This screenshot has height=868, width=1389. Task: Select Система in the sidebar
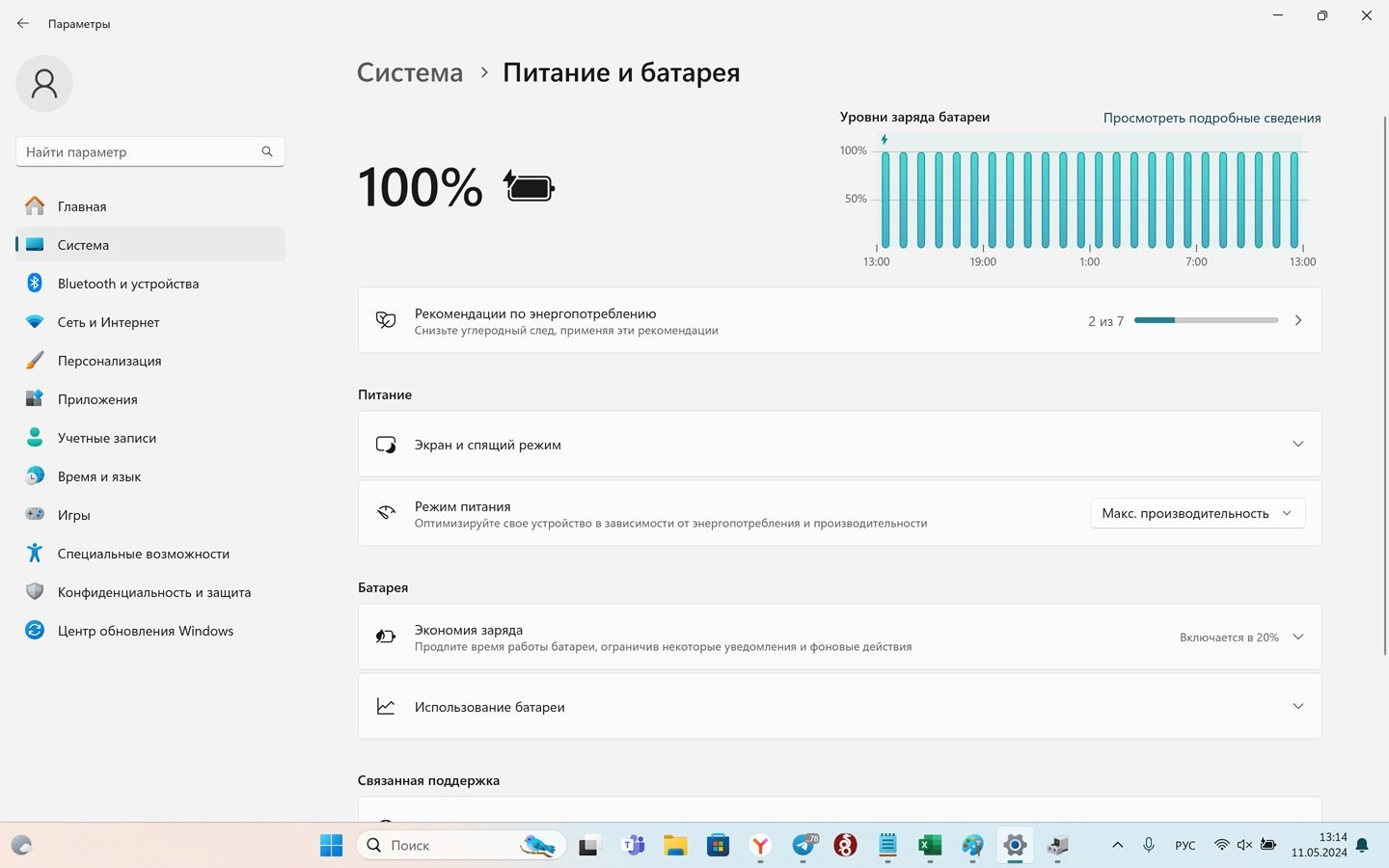point(150,244)
